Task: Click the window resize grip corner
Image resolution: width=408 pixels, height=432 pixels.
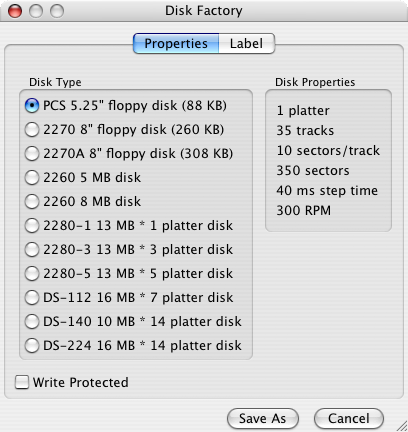Action: pyautogui.click(x=402, y=426)
